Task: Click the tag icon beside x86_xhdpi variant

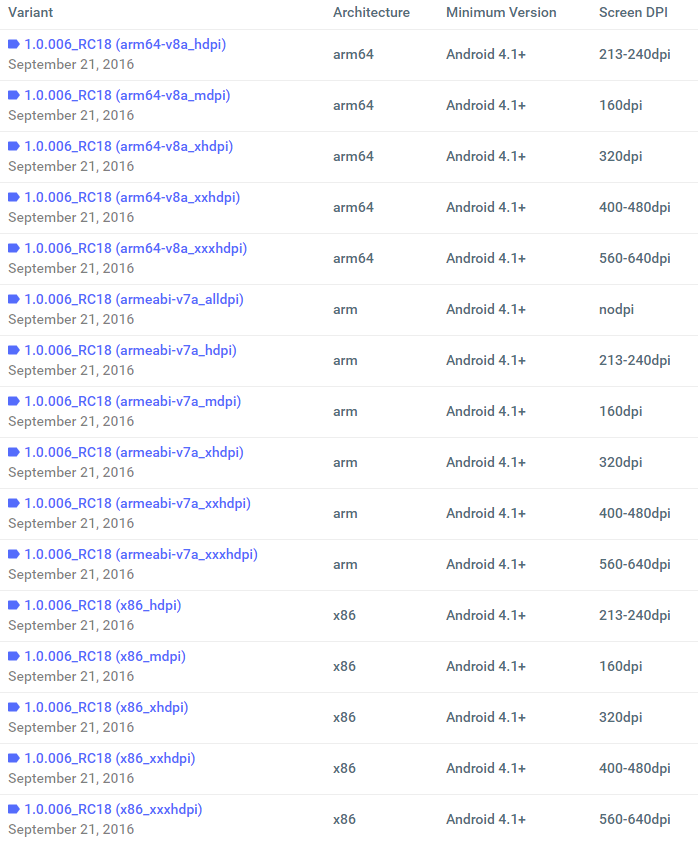Action: click(x=14, y=708)
